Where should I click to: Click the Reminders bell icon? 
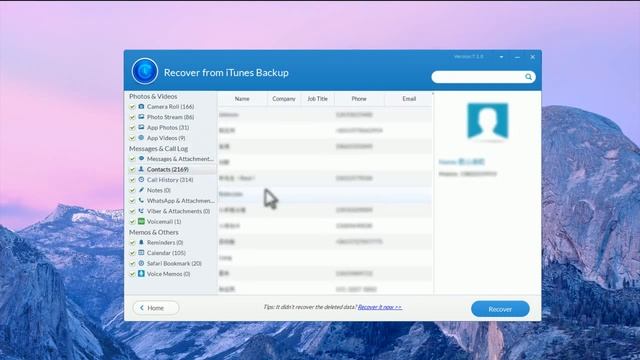[141, 242]
